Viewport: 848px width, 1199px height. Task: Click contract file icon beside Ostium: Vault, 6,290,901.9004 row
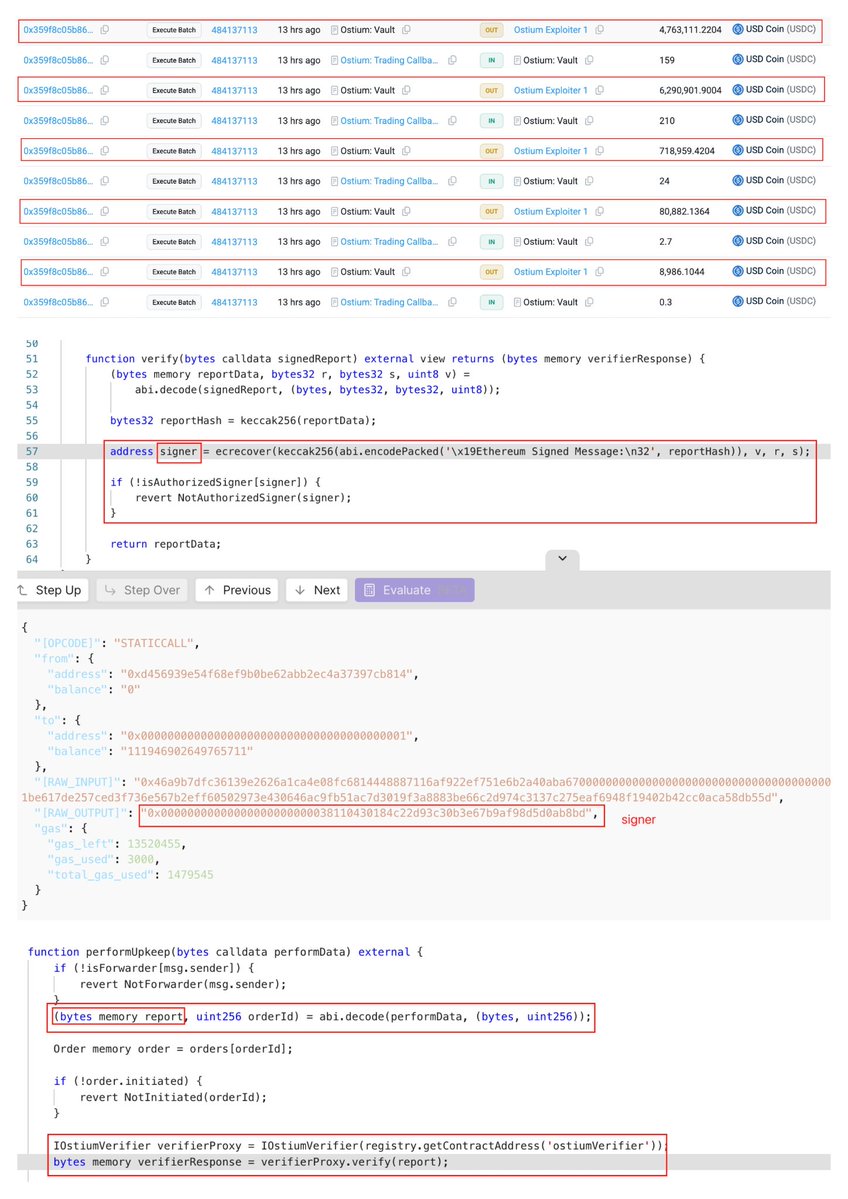(334, 90)
